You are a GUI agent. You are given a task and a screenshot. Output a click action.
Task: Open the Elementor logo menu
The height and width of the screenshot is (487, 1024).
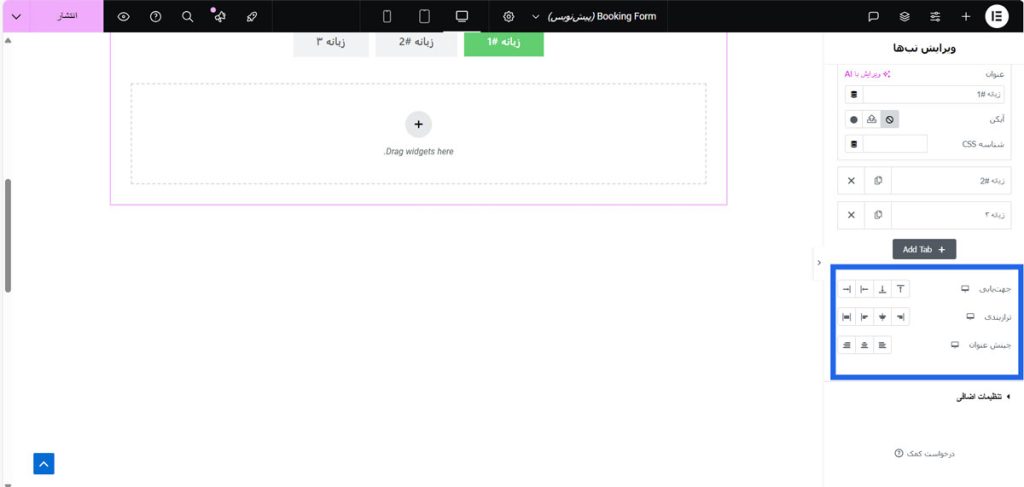click(997, 16)
